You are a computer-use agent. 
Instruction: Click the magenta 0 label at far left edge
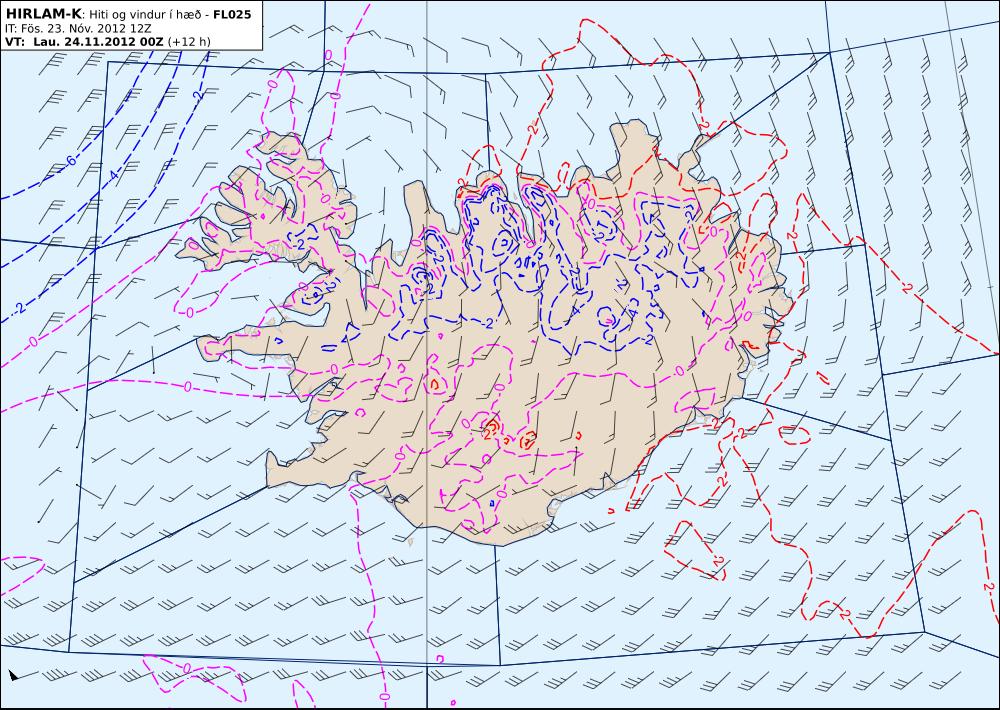tap(33, 341)
